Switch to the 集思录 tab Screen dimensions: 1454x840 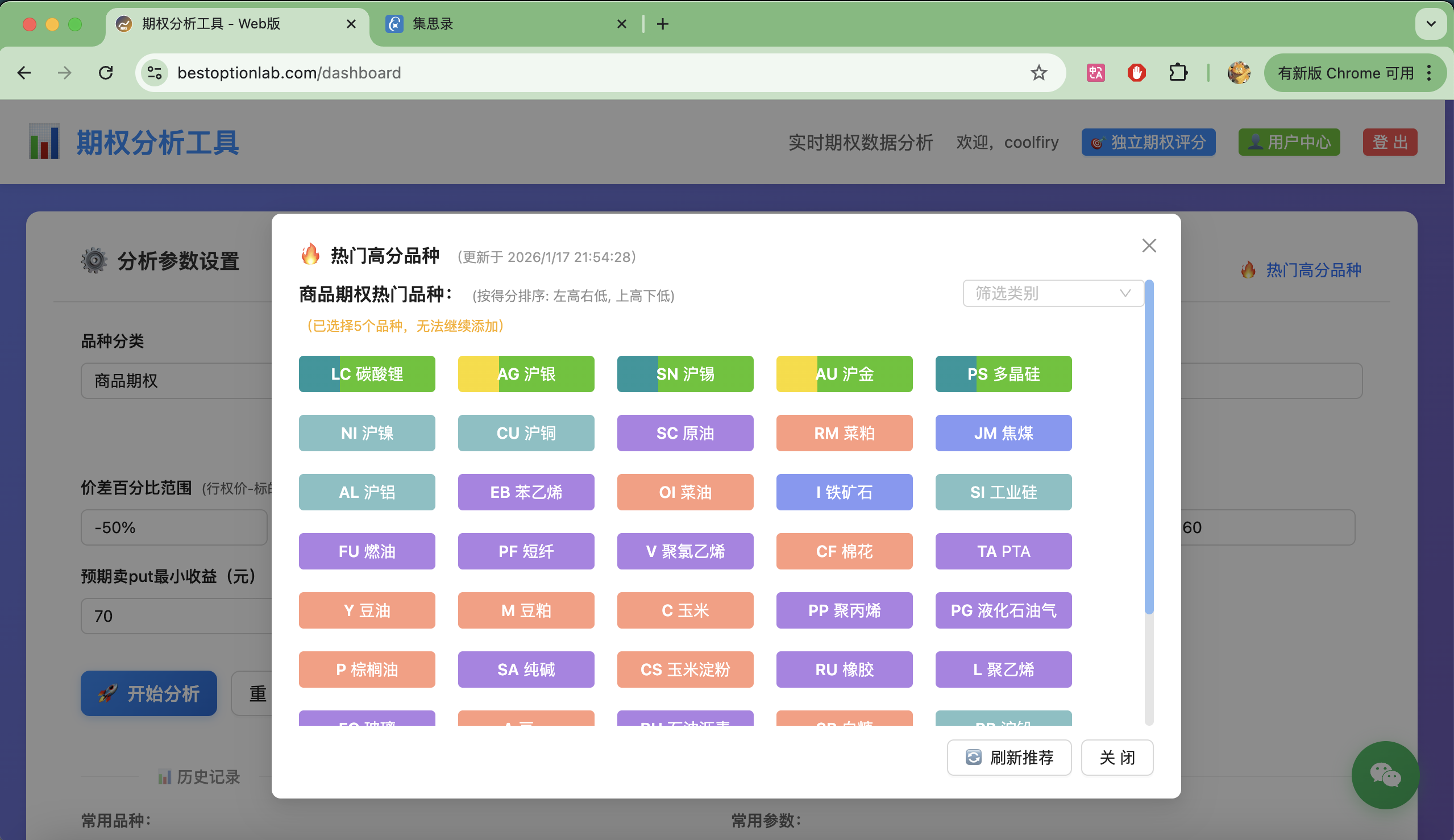click(502, 24)
